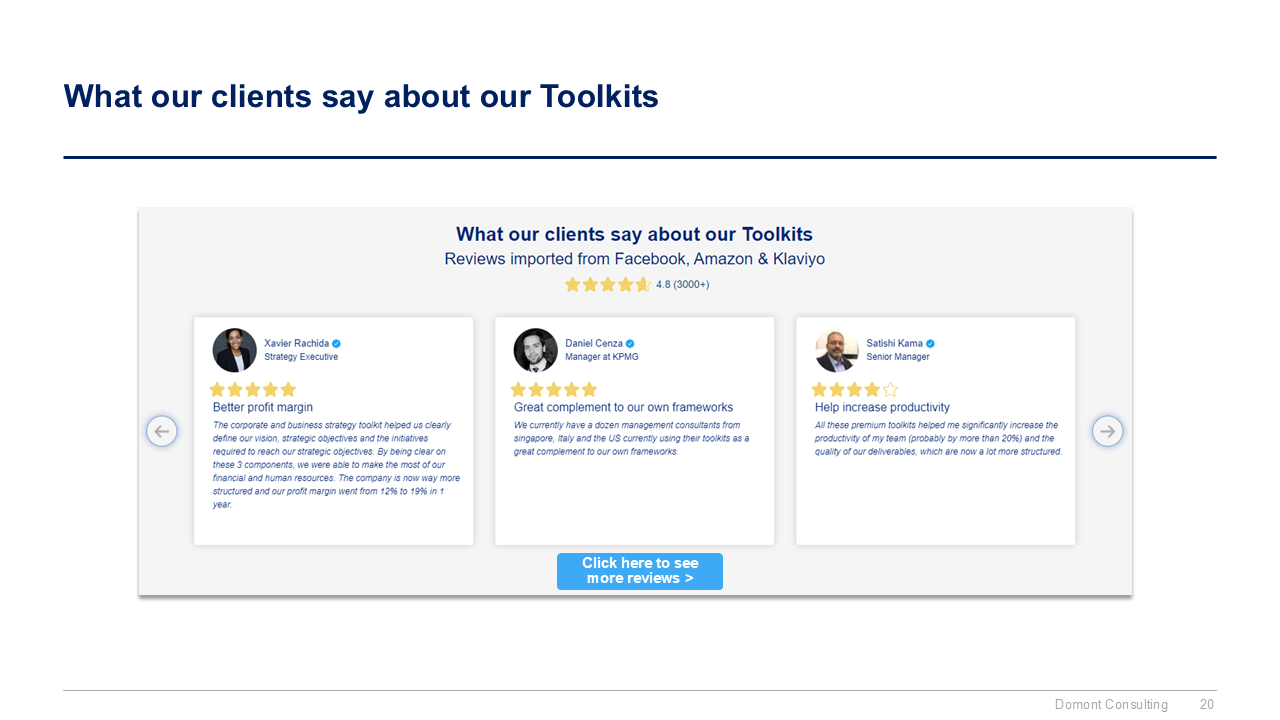Click the Help increase productivity review title
This screenshot has height=720, width=1280.
[x=882, y=407]
